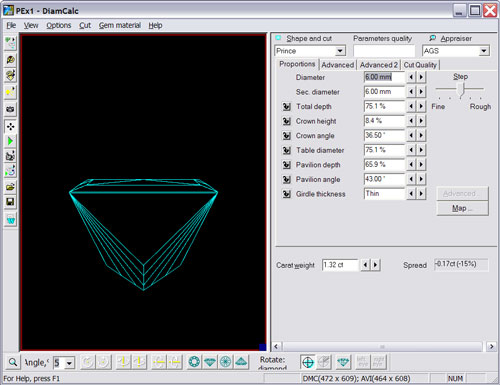Click the blue swirl icon in left toolbar
The height and width of the screenshot is (385, 500).
pyautogui.click(x=10, y=171)
